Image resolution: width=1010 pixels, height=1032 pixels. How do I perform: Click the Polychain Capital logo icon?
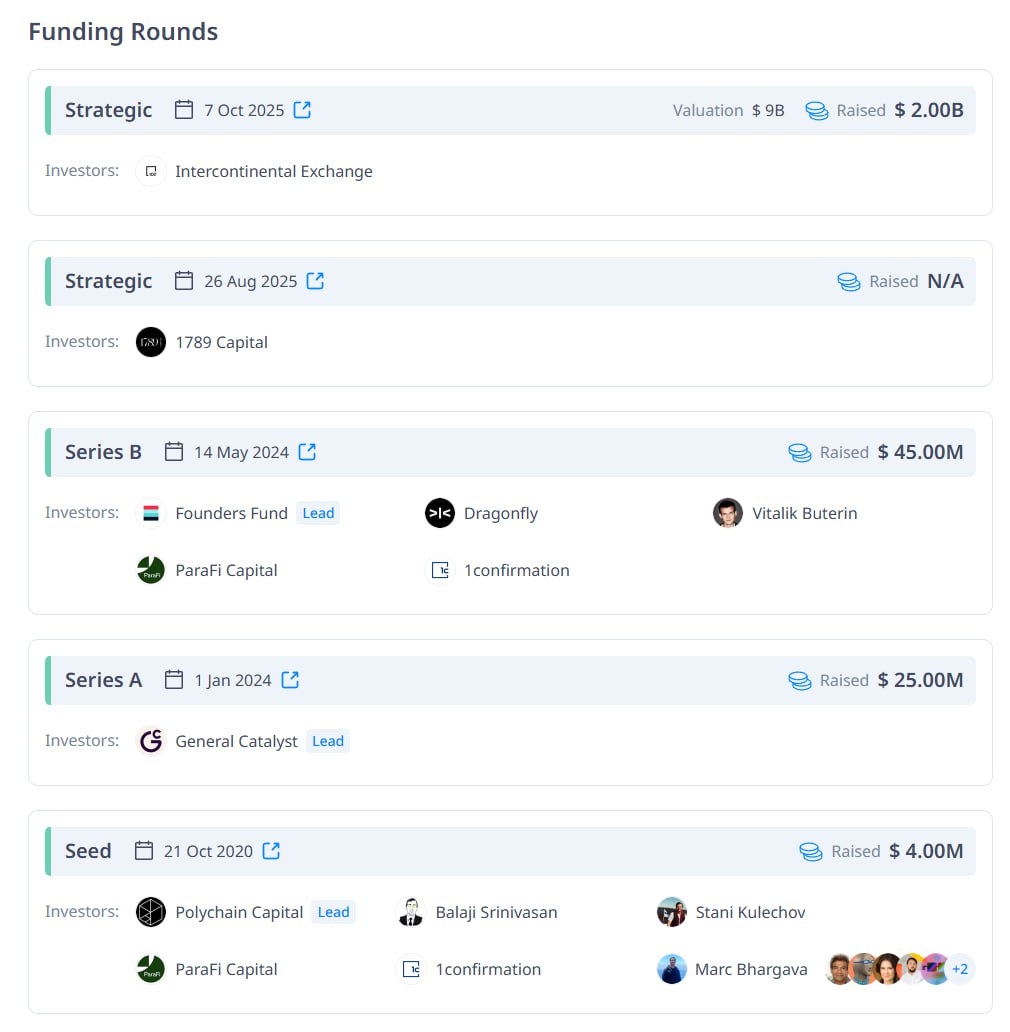pyautogui.click(x=151, y=912)
